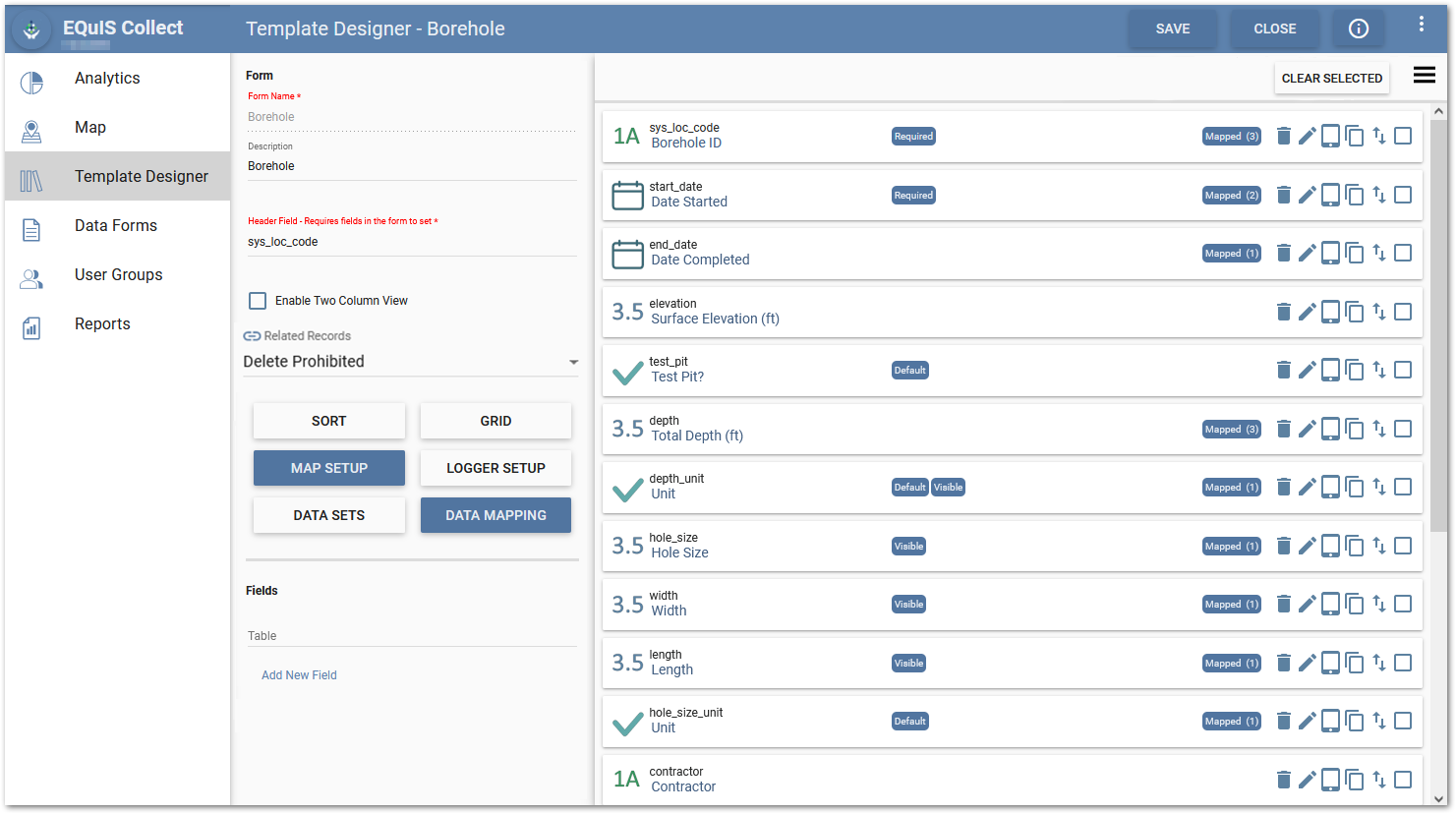Image resolution: width=1456 pixels, height=814 pixels.
Task: Open the Analytics sidebar section
Action: 107,78
